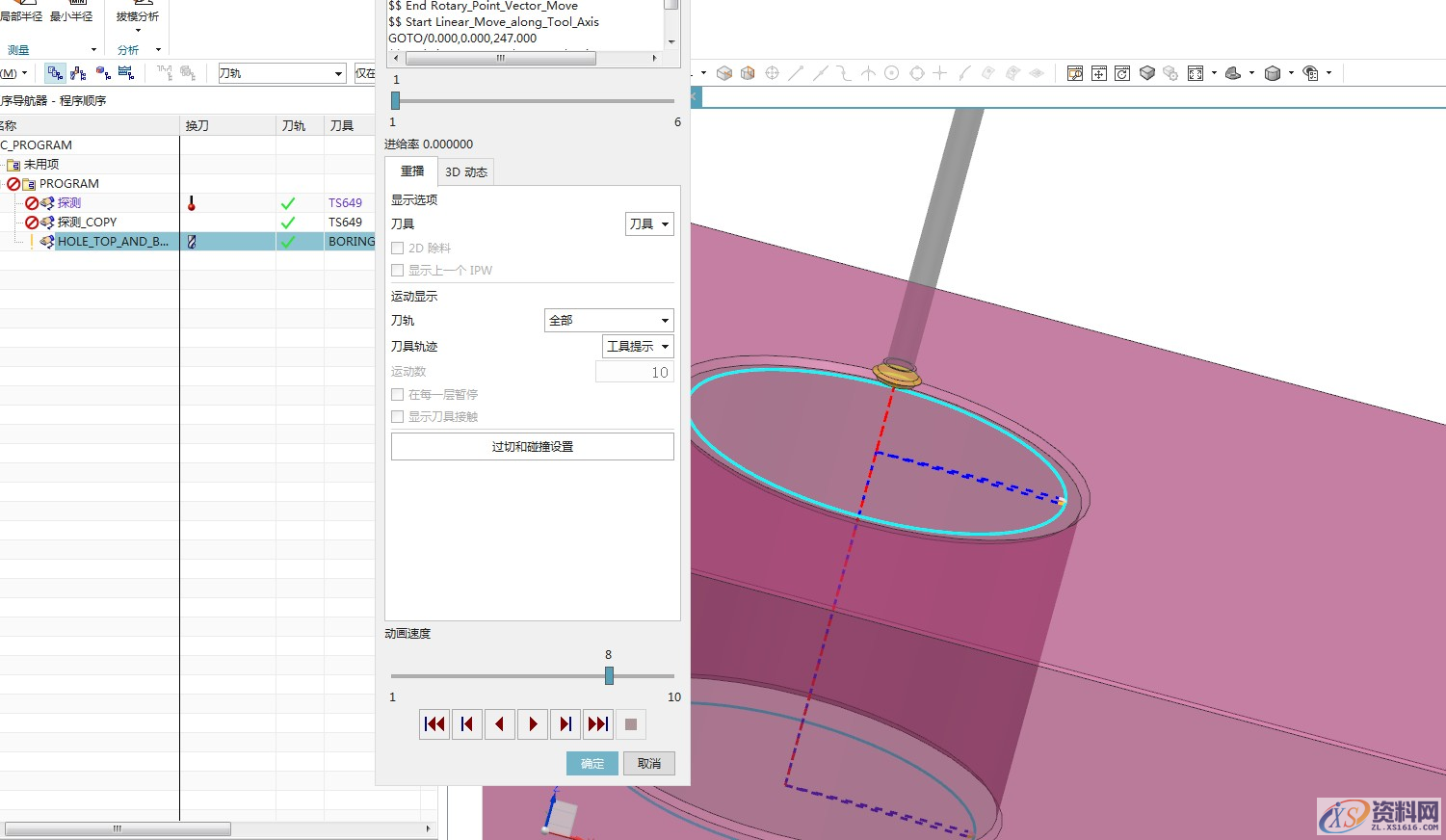Confirm the dialog with 确定

coord(592,764)
